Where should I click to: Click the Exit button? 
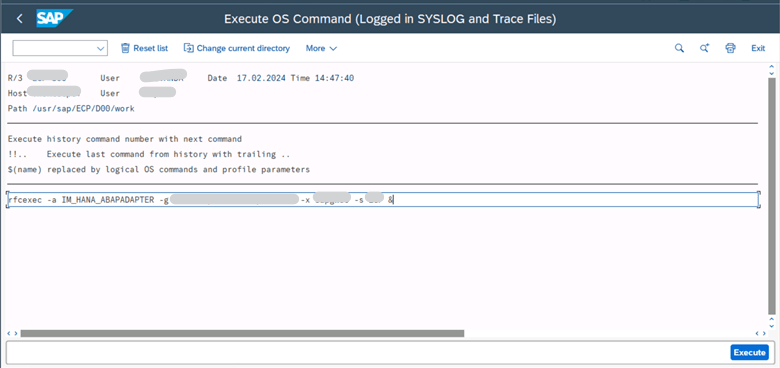pos(758,48)
